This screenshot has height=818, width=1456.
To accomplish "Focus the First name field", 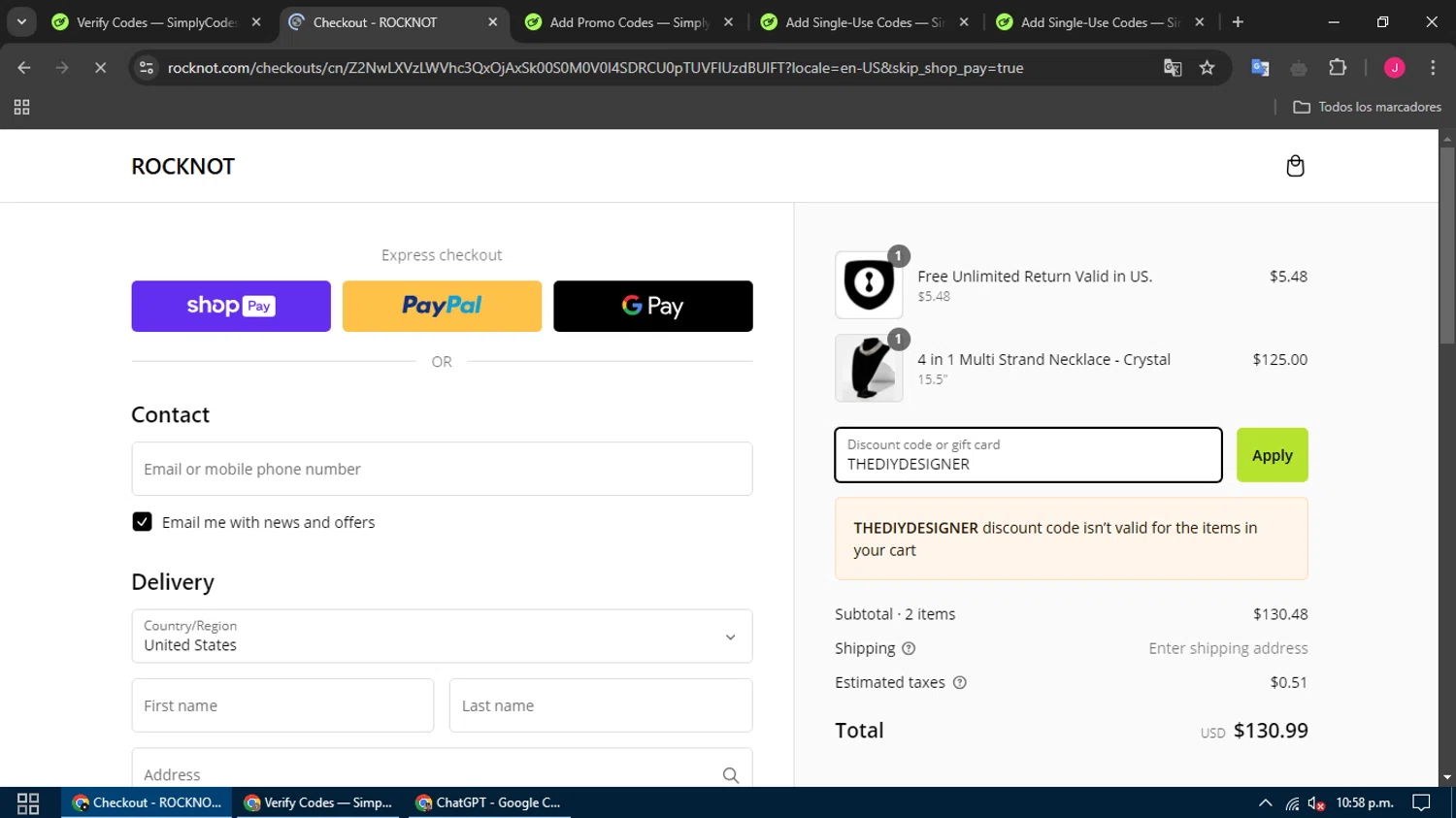I will [x=282, y=705].
